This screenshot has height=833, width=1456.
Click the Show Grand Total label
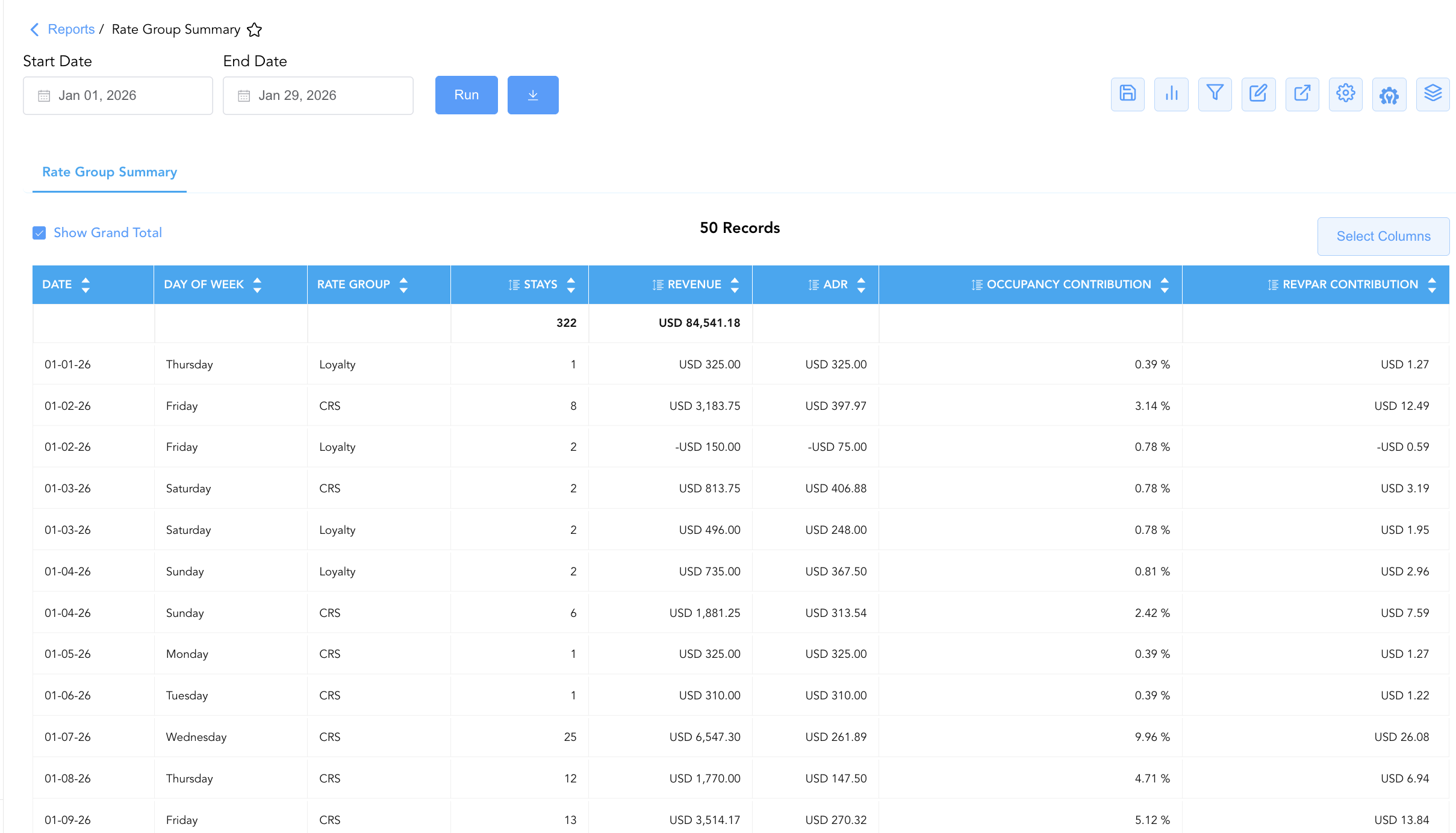pos(108,233)
